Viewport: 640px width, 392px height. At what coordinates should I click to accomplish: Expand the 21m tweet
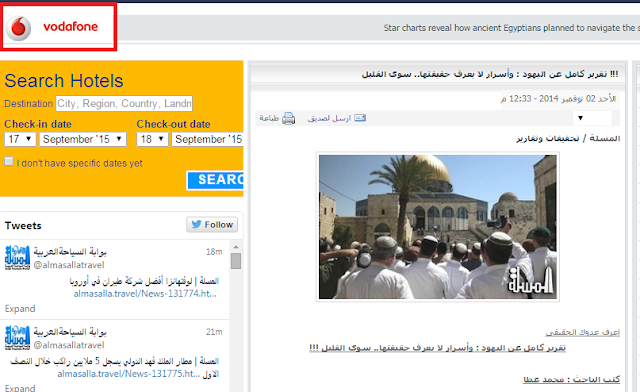click(x=20, y=388)
